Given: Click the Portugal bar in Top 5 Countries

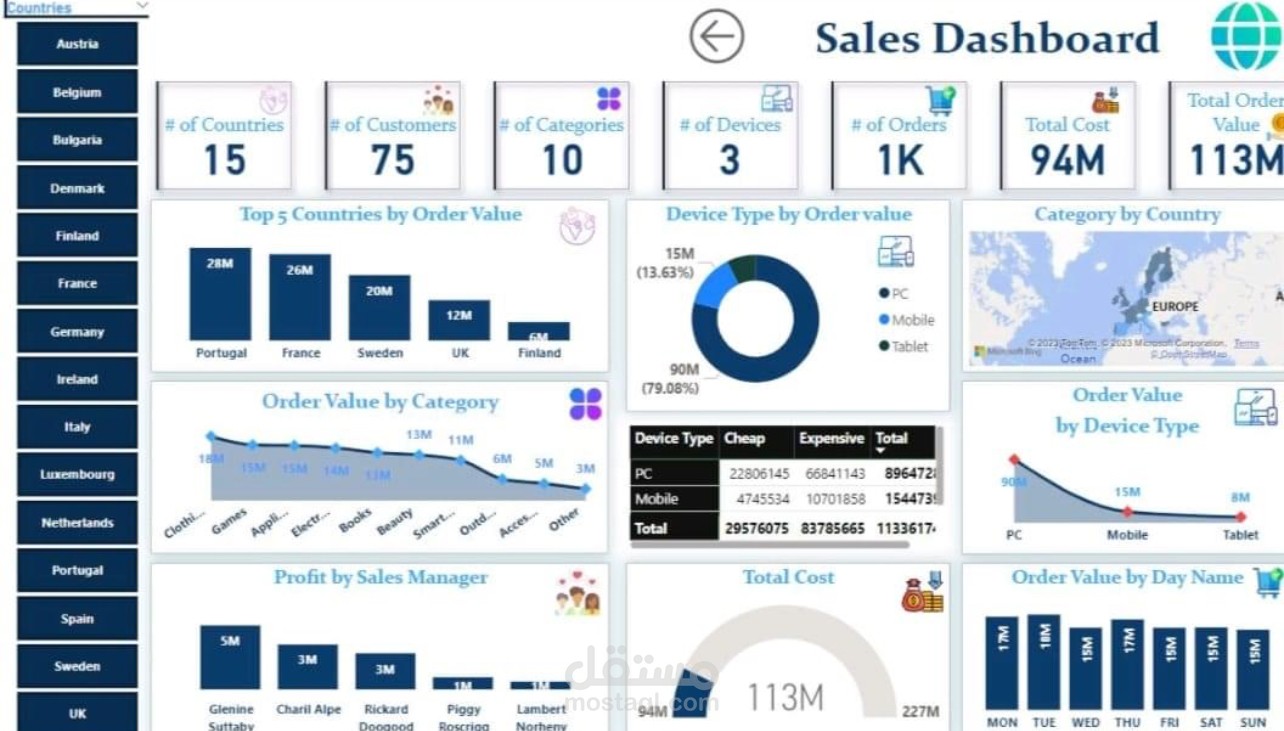Looking at the screenshot, I should [220, 294].
